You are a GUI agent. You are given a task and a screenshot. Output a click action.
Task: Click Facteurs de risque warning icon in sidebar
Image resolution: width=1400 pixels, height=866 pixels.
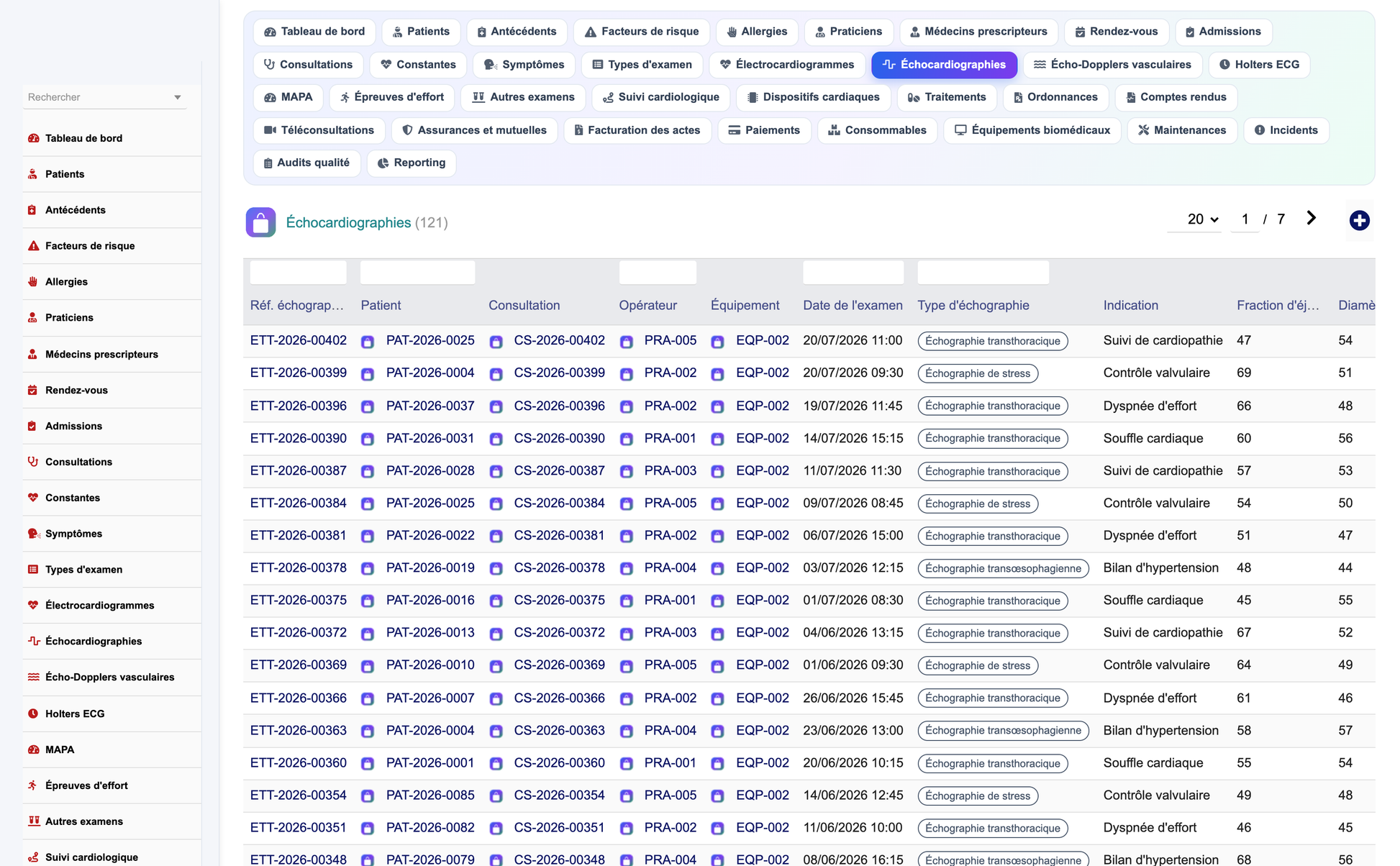(33, 246)
